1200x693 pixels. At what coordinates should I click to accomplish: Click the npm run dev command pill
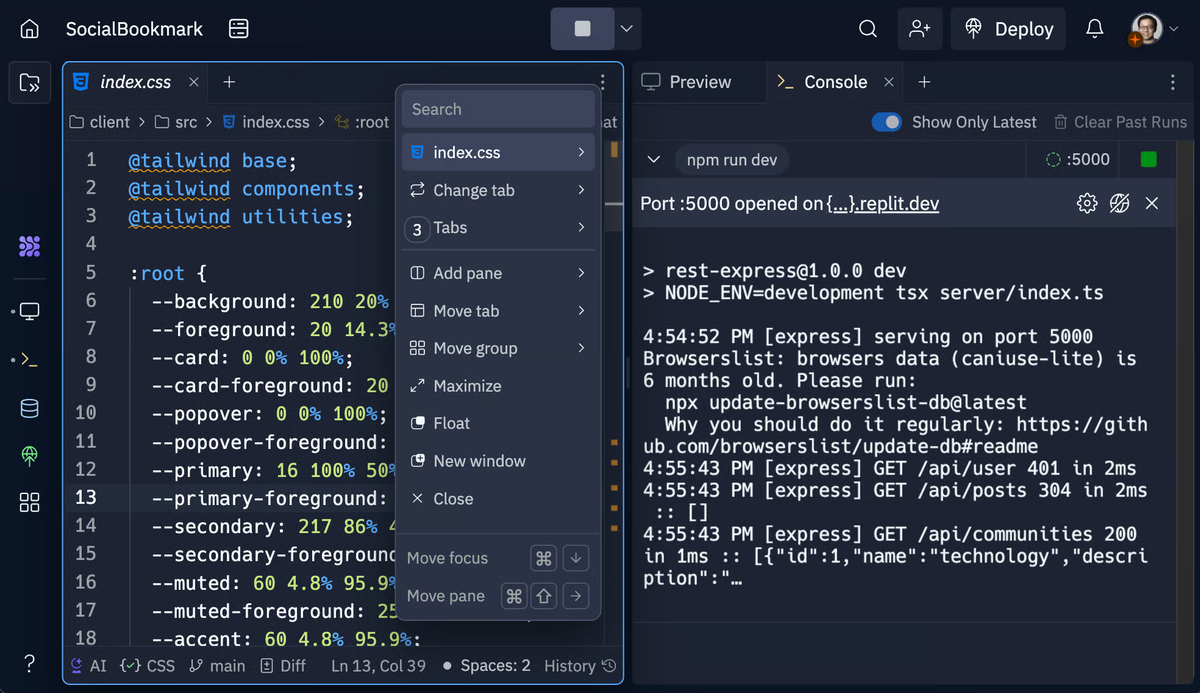point(732,159)
